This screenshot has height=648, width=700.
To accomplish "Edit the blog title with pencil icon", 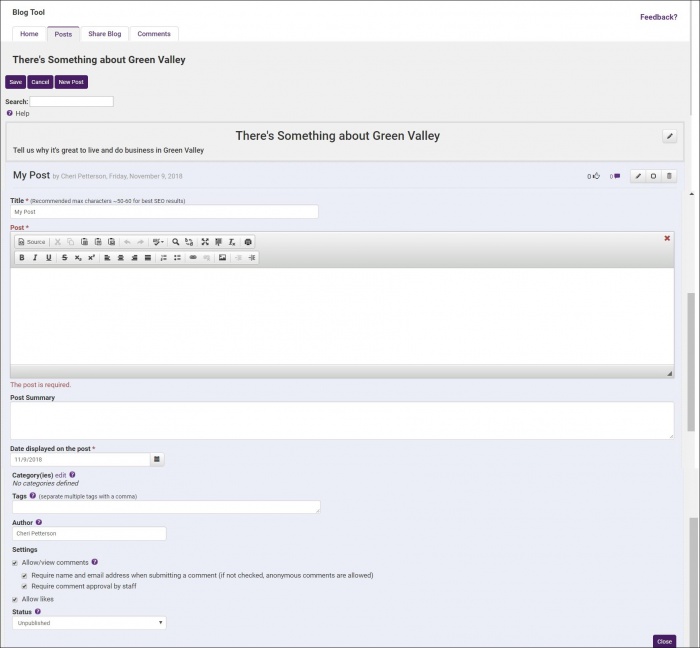I will tap(670, 136).
